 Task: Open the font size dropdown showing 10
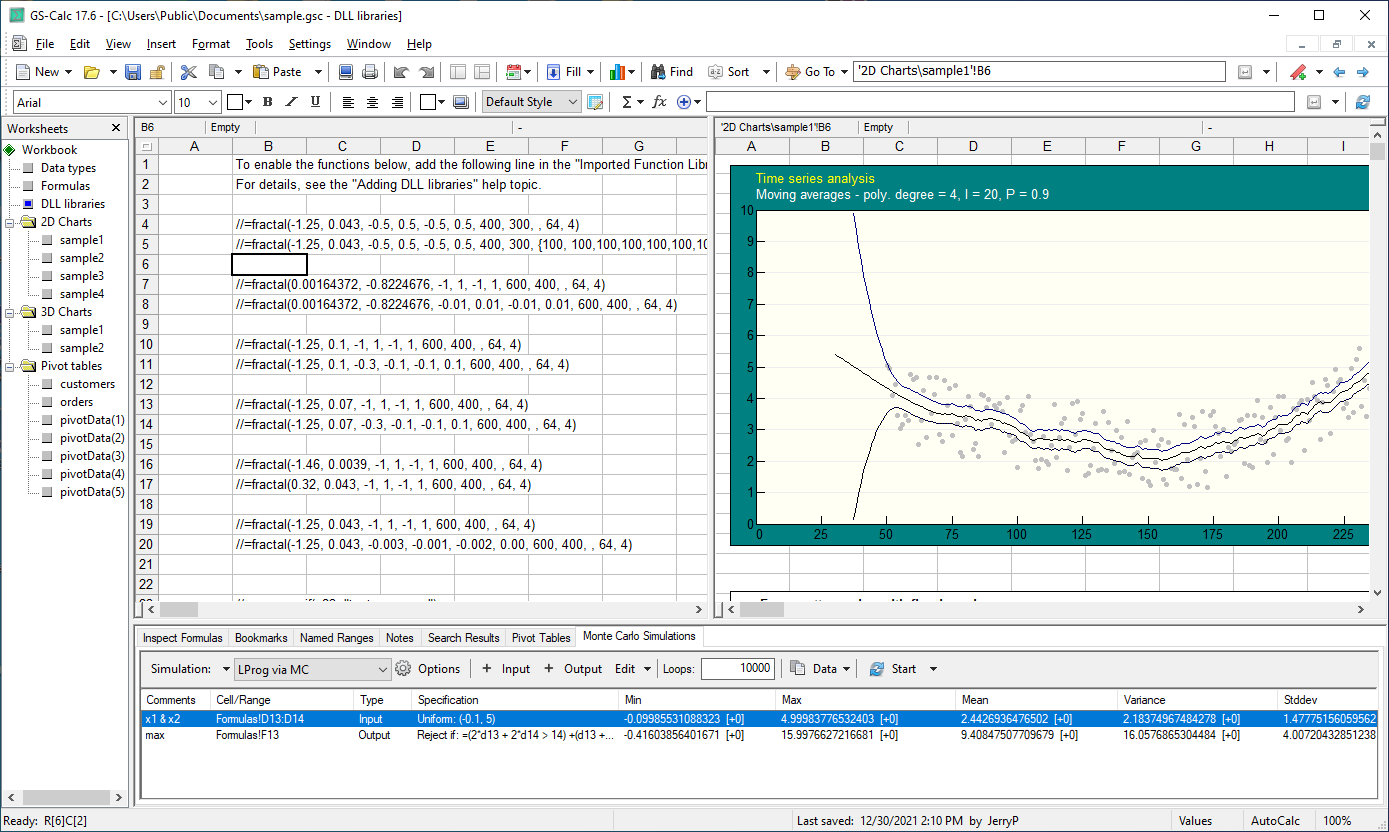tap(213, 102)
